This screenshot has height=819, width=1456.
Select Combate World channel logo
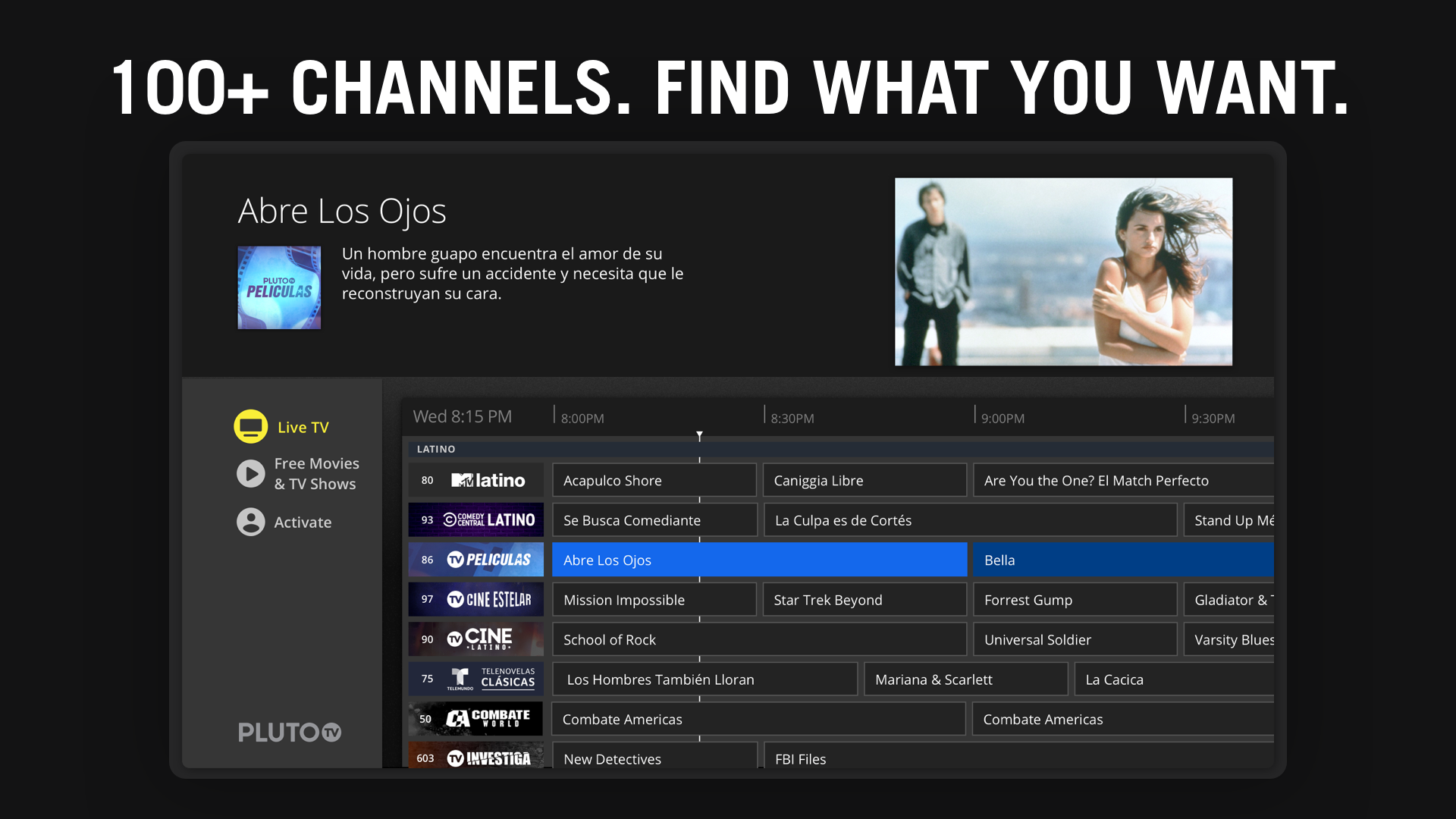488,719
